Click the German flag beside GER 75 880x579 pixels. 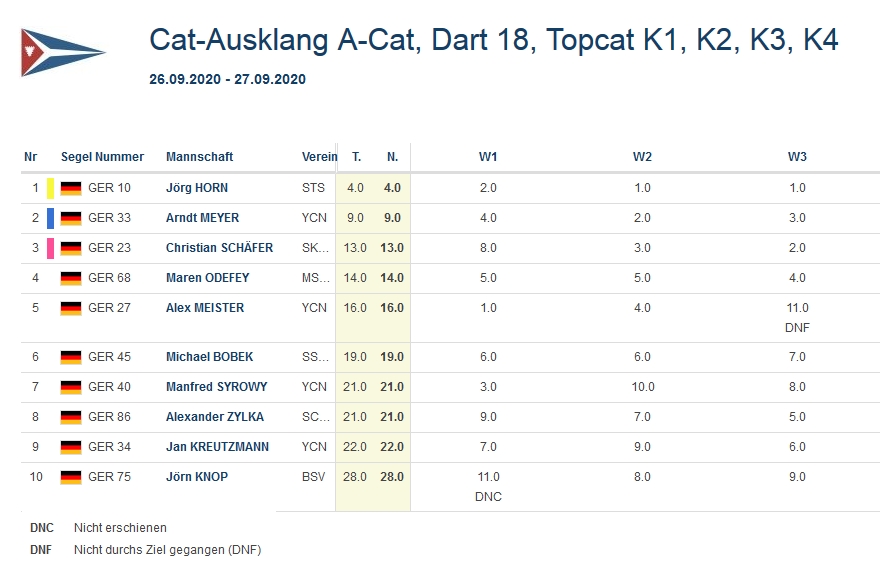point(70,477)
